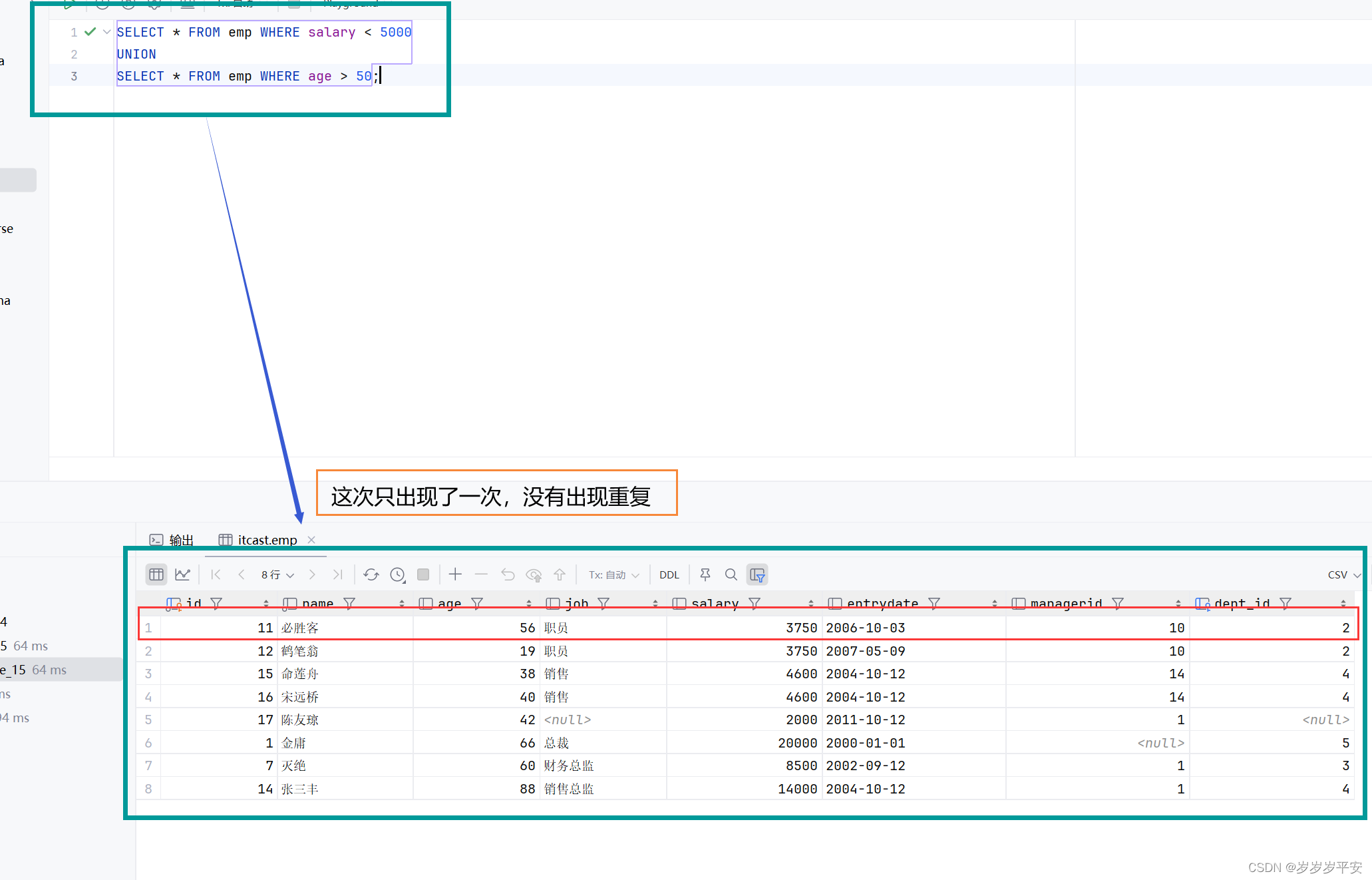Viewport: 1372px width, 880px height.
Task: Go to previous page of results
Action: coord(241,574)
